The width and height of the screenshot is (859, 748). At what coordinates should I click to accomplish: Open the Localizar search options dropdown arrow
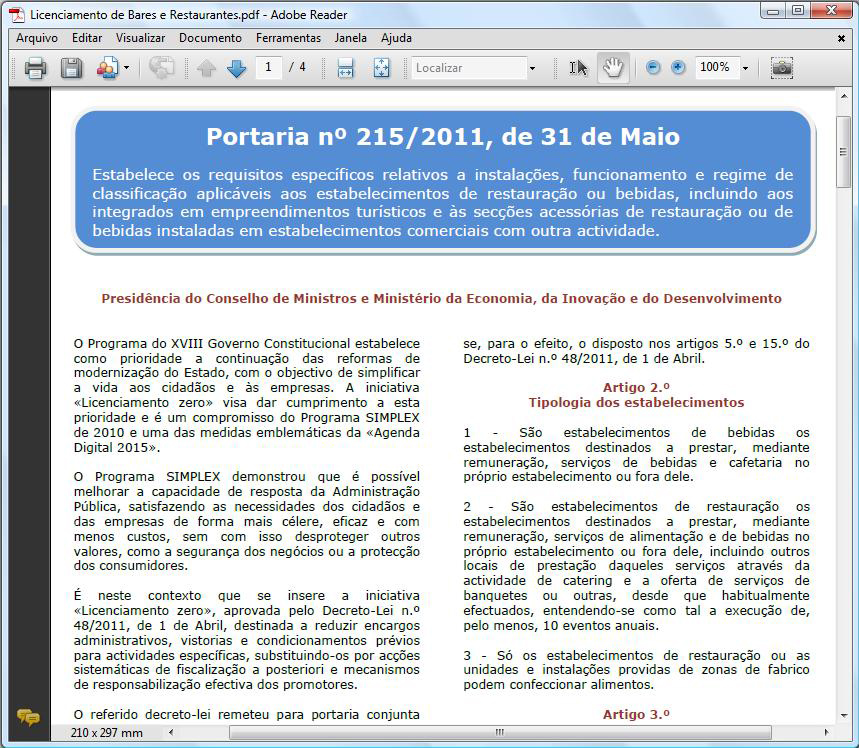click(532, 68)
